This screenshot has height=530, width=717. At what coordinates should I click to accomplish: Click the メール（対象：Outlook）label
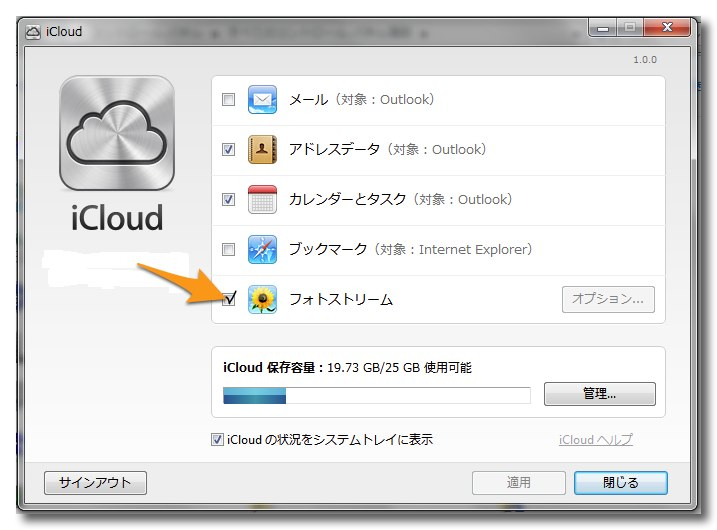(x=361, y=99)
